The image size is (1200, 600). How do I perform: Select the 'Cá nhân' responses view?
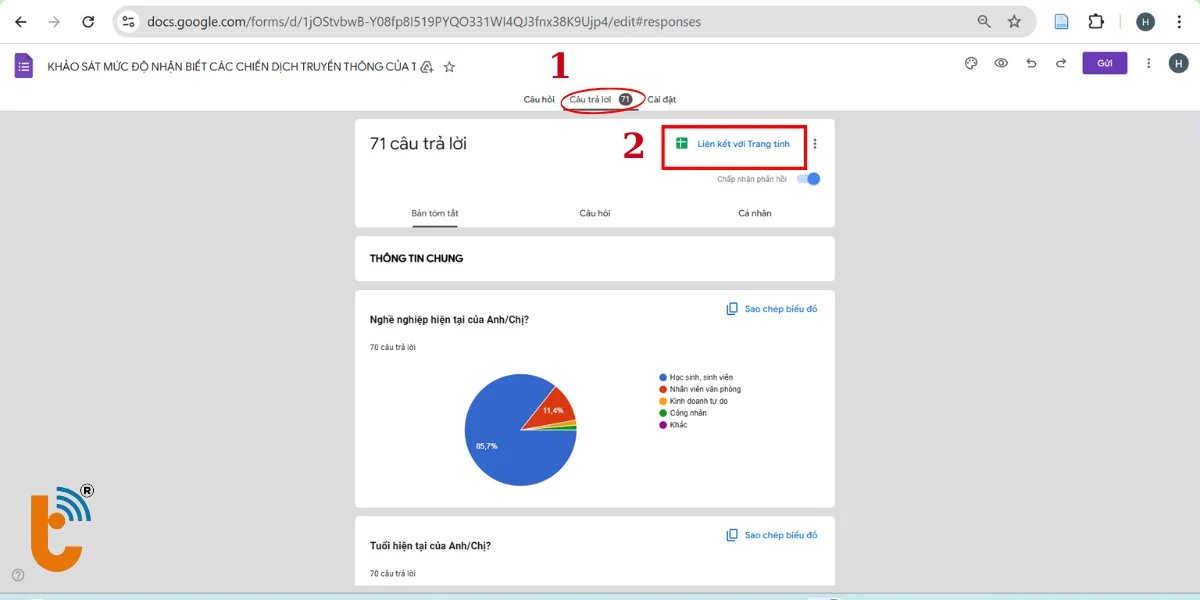pyautogui.click(x=754, y=213)
